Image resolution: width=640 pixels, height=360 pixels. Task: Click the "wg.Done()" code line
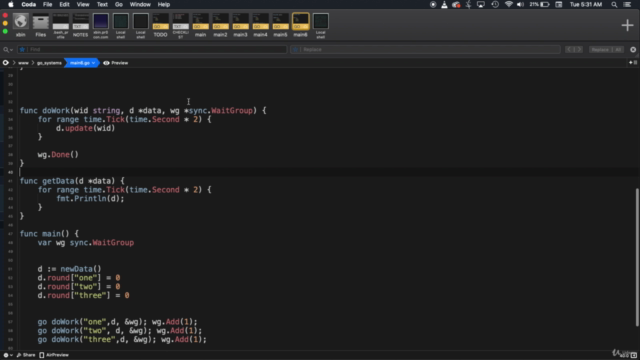(58, 155)
